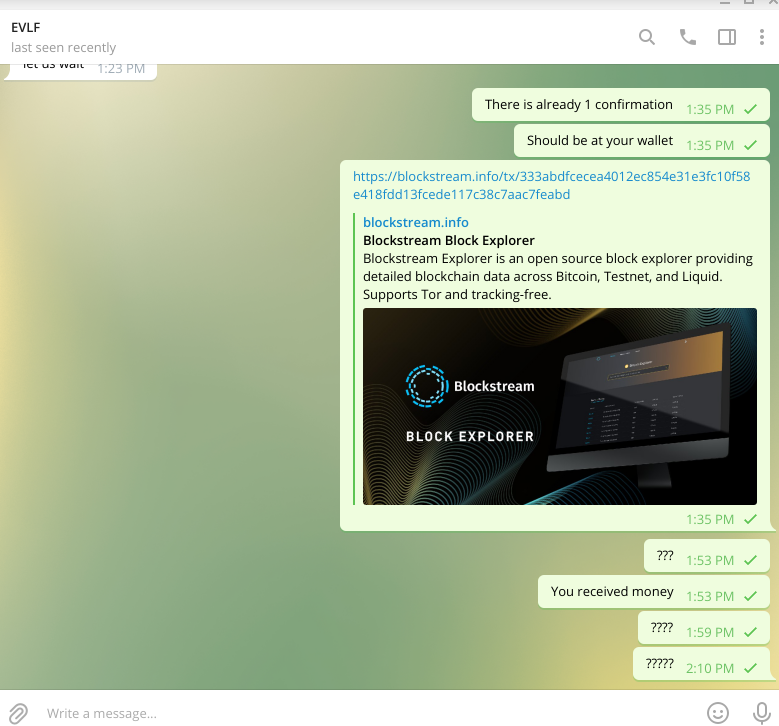
Task: Click the 'last seen recently' status text
Action: click(64, 48)
